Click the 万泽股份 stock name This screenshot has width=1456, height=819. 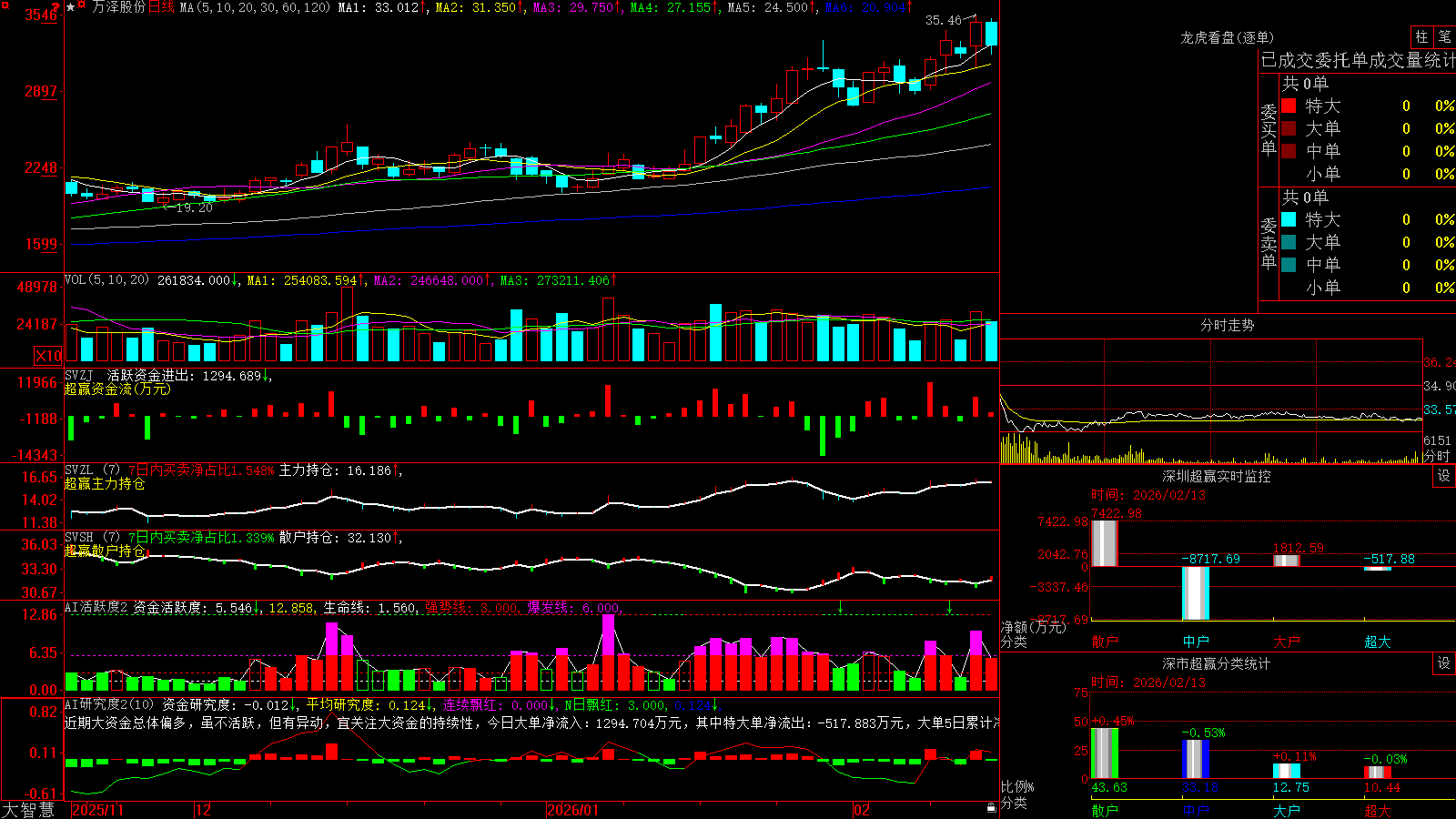(118, 7)
